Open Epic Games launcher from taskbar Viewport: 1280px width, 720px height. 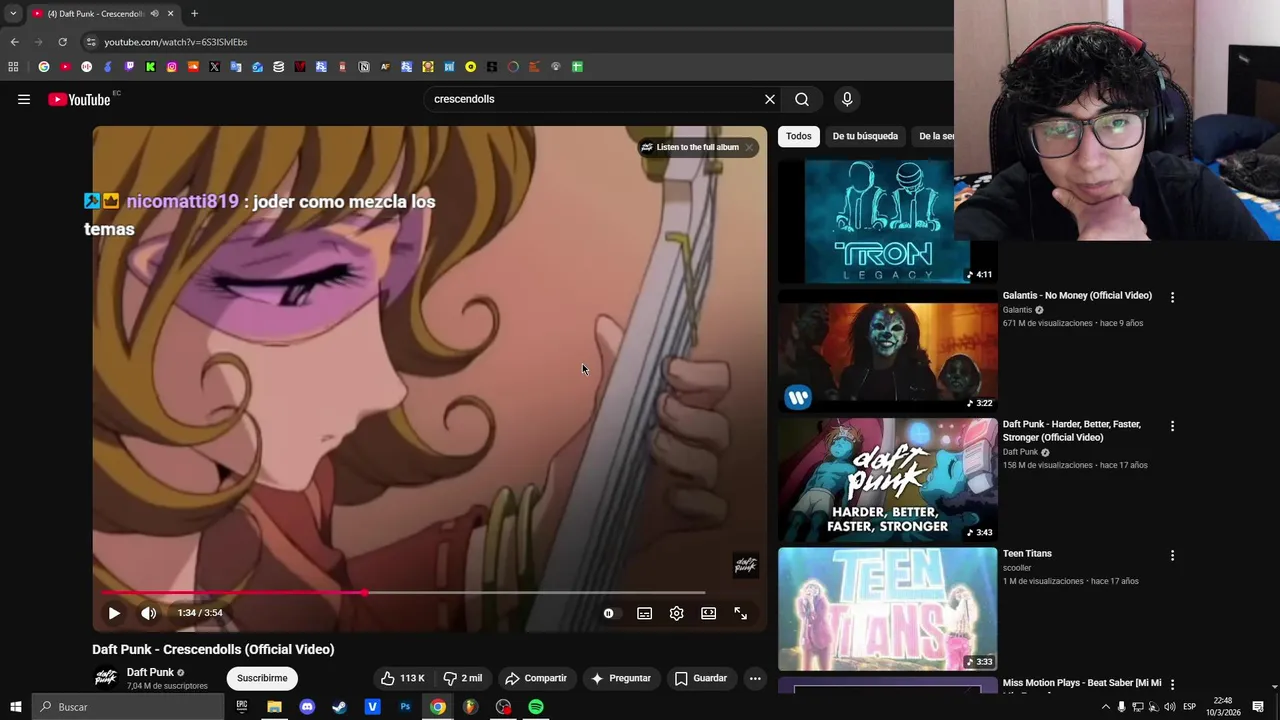242,707
